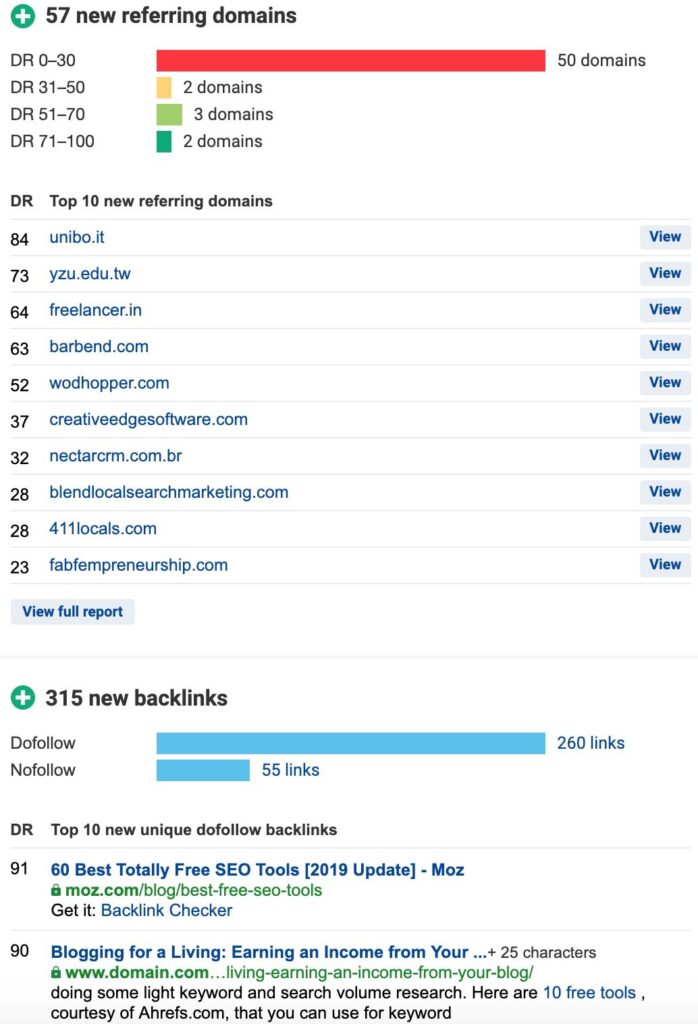Click the yellow DR 31–50 bar
Image resolution: width=698 pixels, height=1024 pixels.
tap(164, 87)
